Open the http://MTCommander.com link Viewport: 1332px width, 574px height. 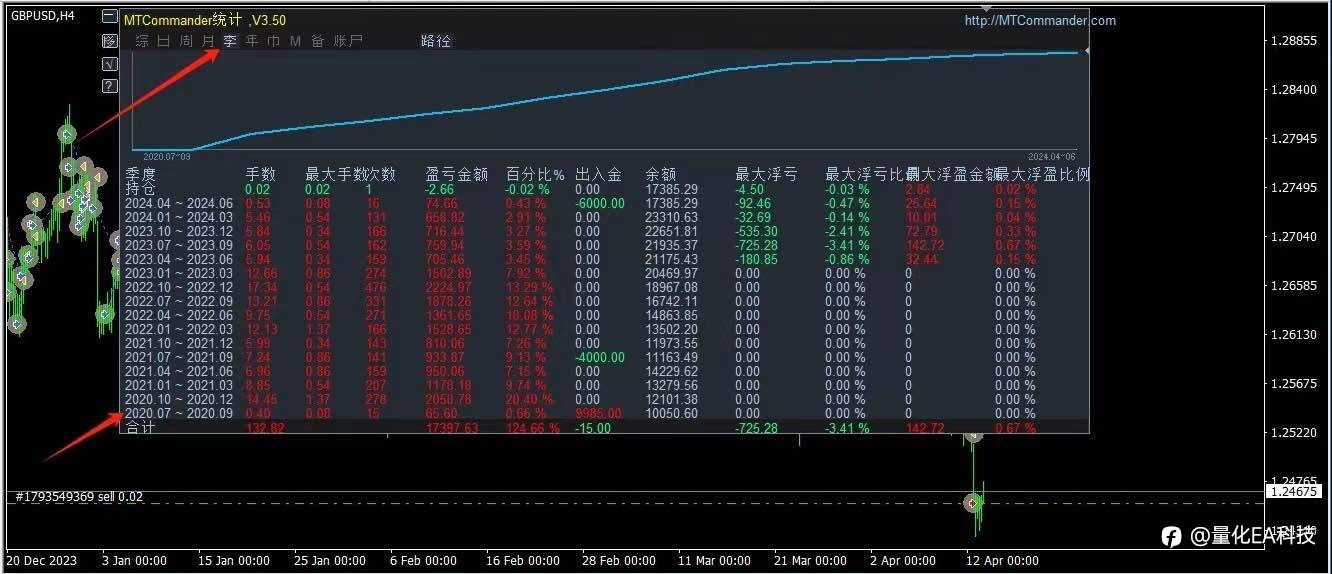pyautogui.click(x=1040, y=20)
